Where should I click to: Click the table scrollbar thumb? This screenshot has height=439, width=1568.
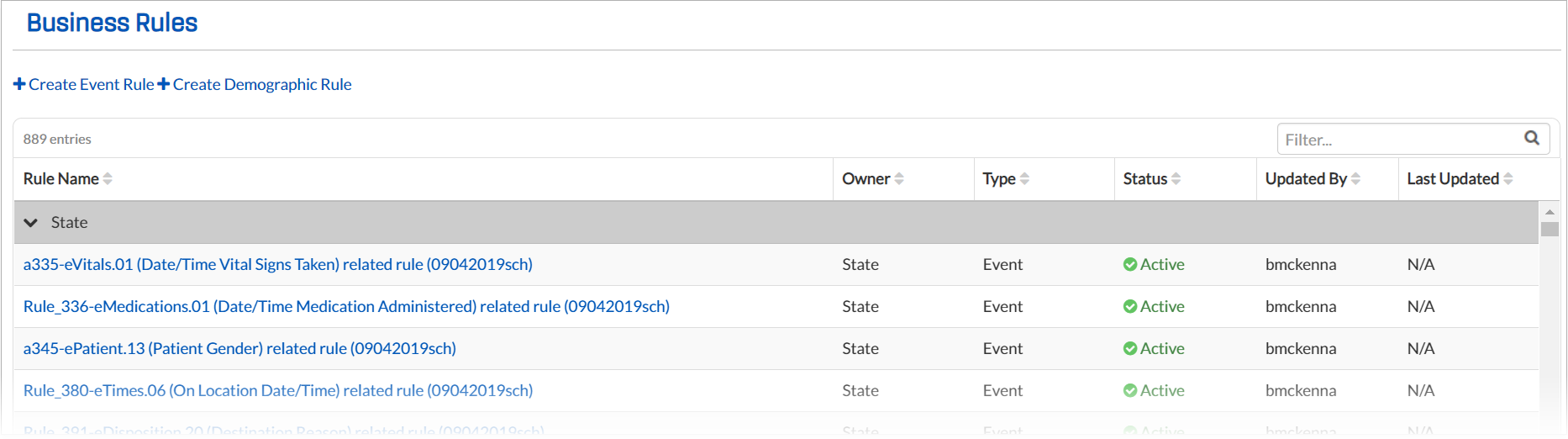[x=1550, y=230]
